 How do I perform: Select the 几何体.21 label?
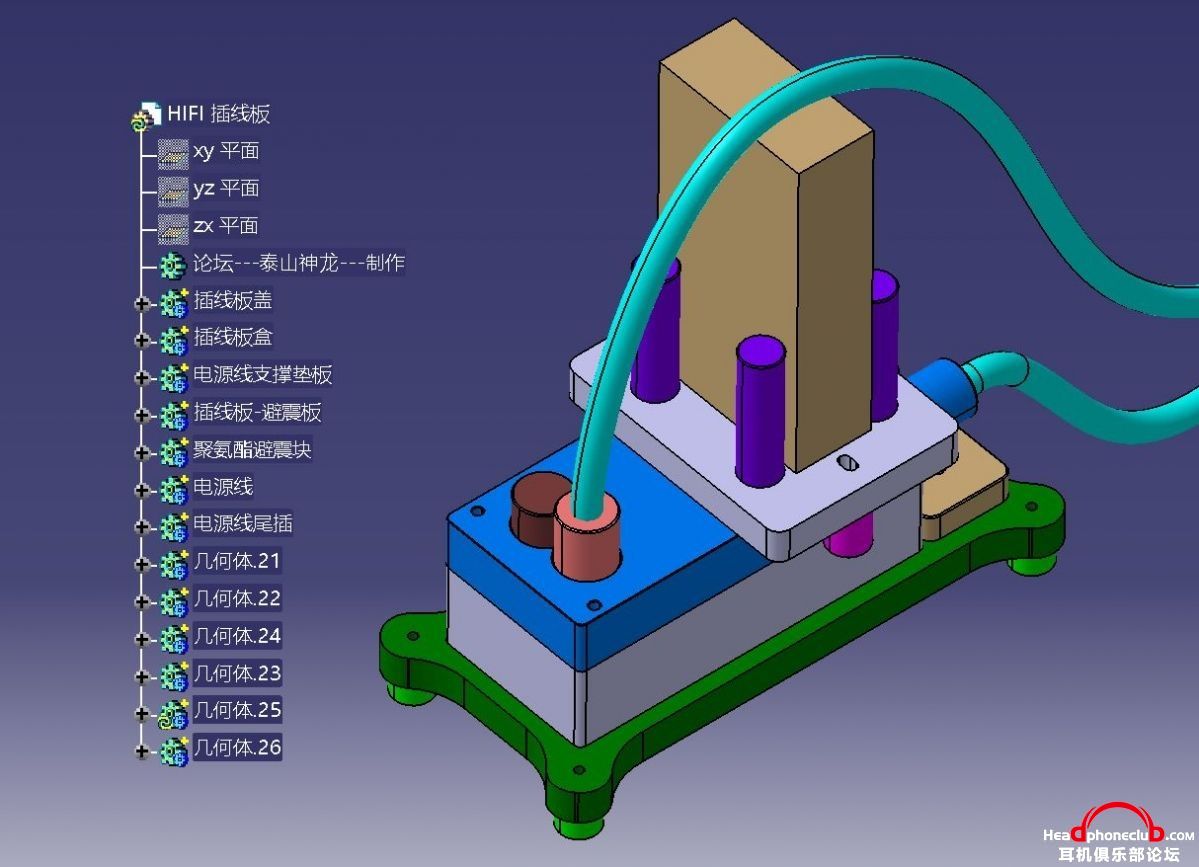coord(237,561)
